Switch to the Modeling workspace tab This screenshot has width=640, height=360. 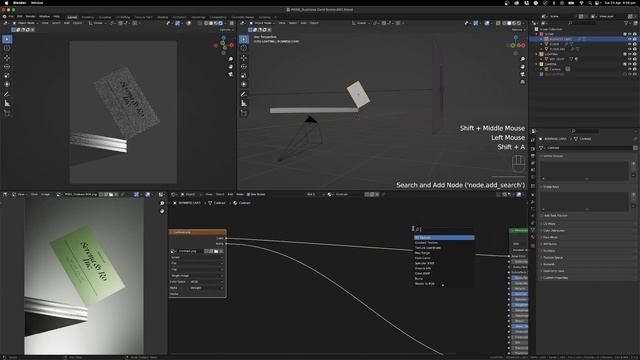[x=88, y=17]
